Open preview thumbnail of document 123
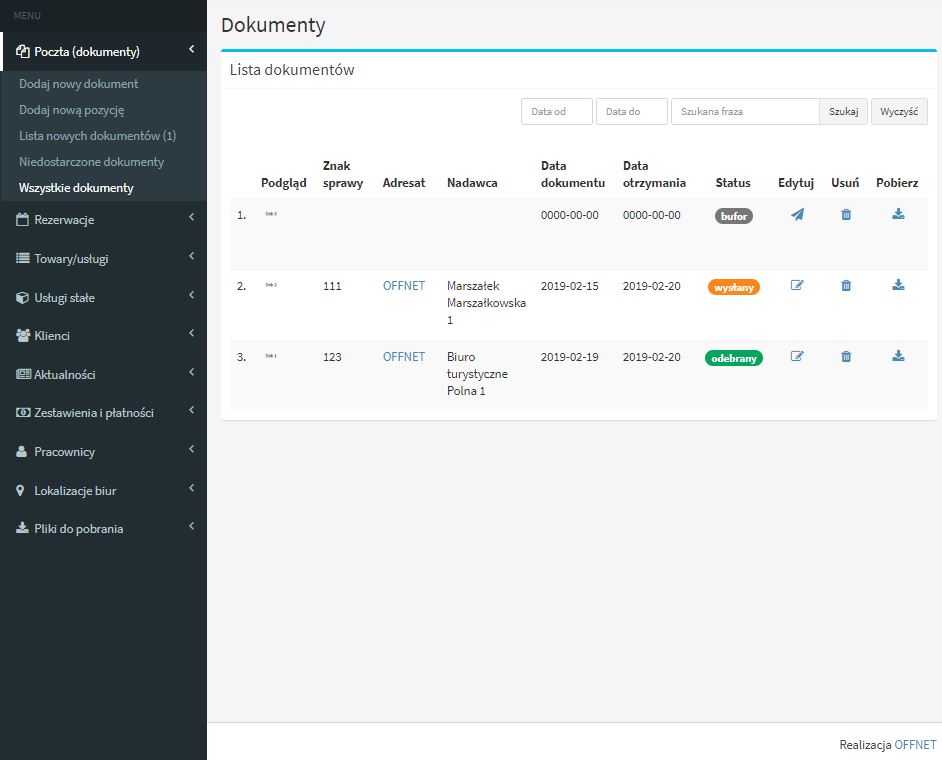Image resolution: width=942 pixels, height=760 pixels. tap(271, 356)
